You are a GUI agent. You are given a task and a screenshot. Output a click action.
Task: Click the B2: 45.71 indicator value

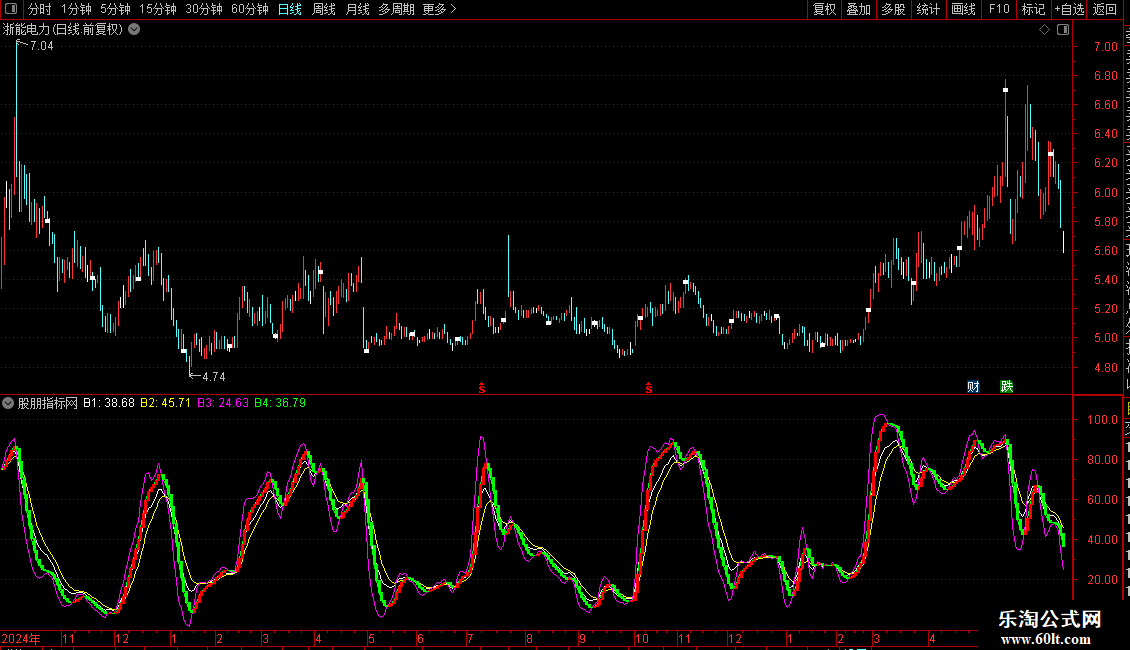pos(165,404)
